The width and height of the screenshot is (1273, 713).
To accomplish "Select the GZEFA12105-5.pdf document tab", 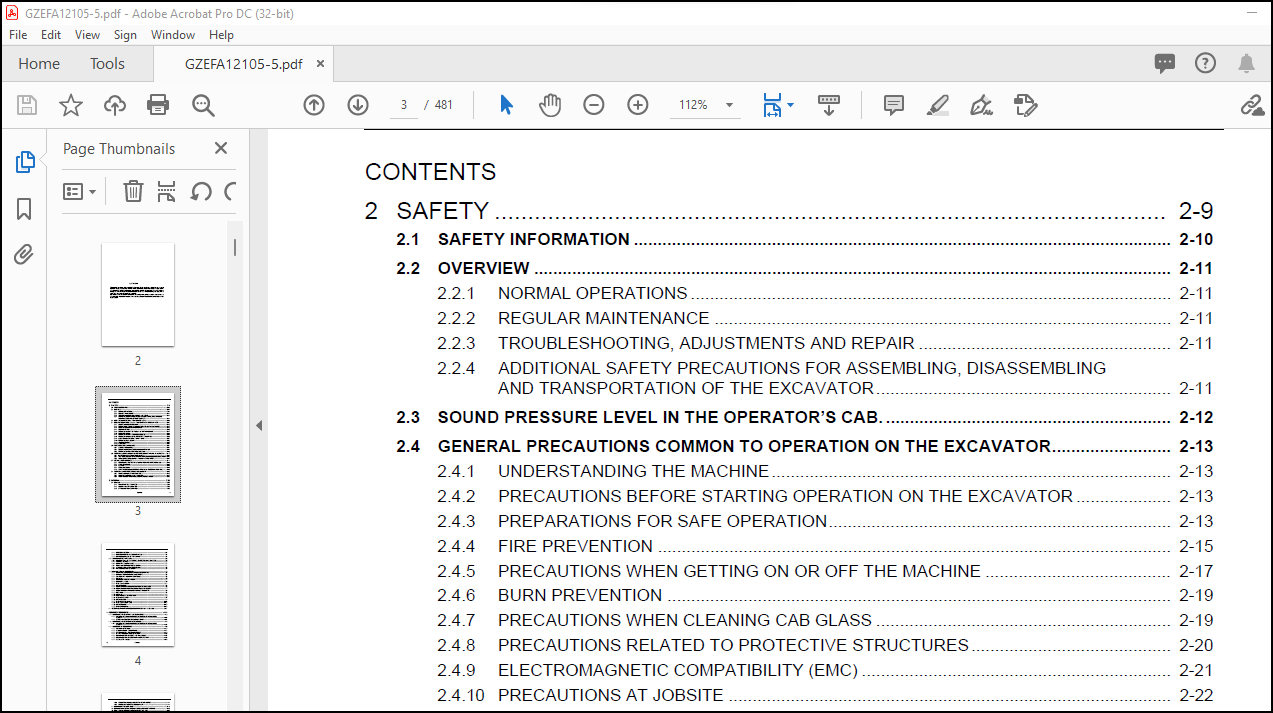I will (243, 64).
